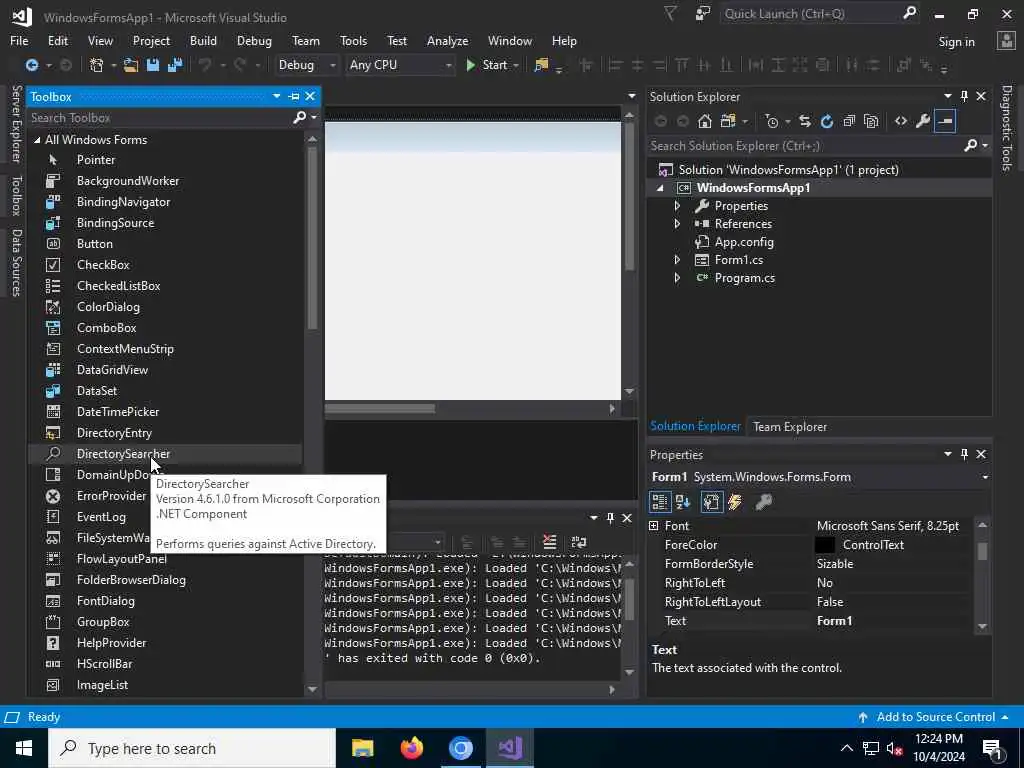Click the Sign in link

956,42
